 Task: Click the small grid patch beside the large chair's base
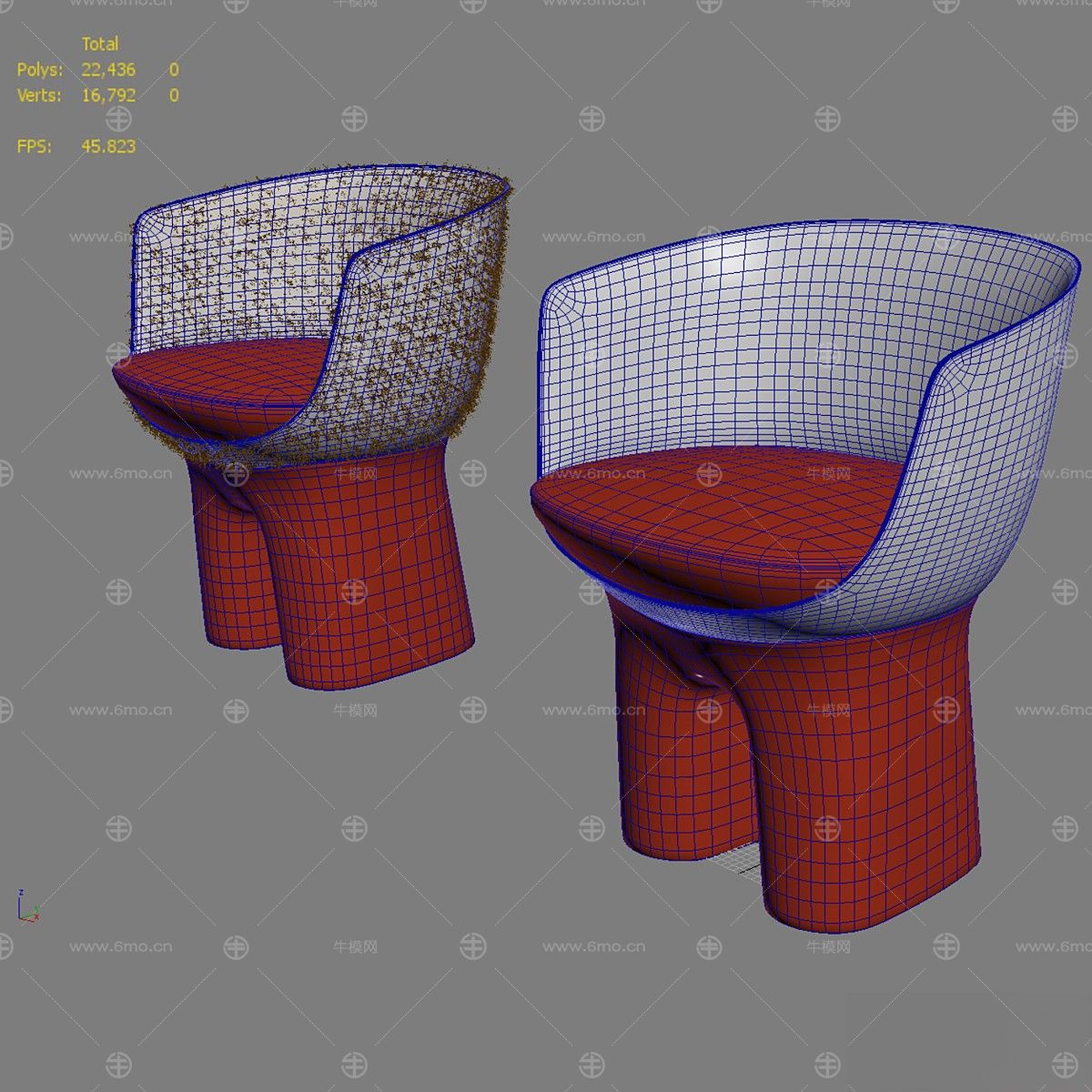pyautogui.click(x=735, y=860)
